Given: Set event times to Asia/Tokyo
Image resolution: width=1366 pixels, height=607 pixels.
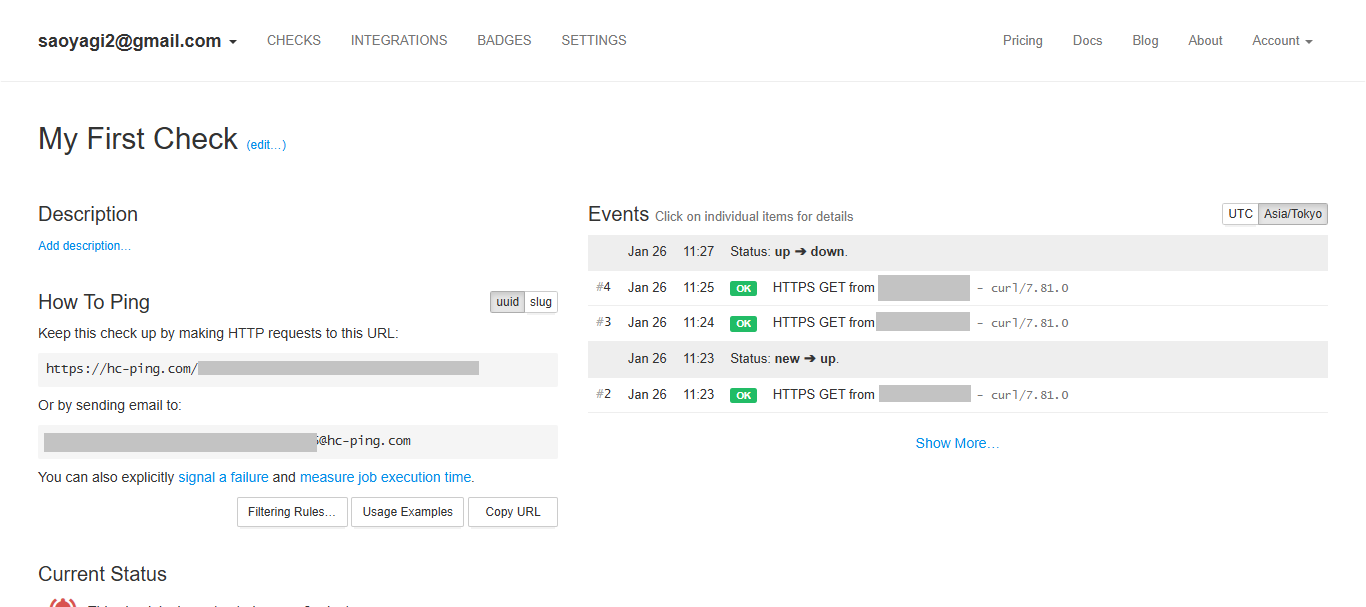Looking at the screenshot, I should (1293, 214).
